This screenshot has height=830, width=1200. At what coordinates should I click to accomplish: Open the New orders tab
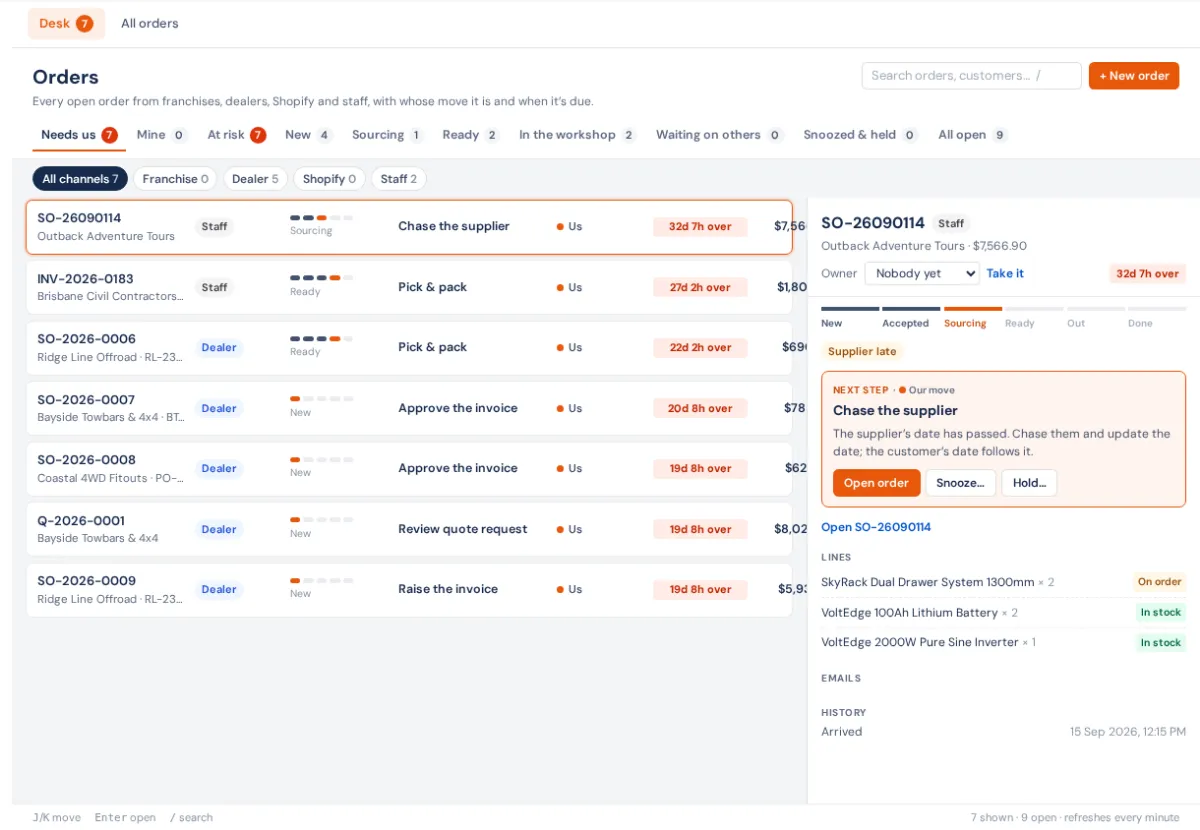pos(308,135)
